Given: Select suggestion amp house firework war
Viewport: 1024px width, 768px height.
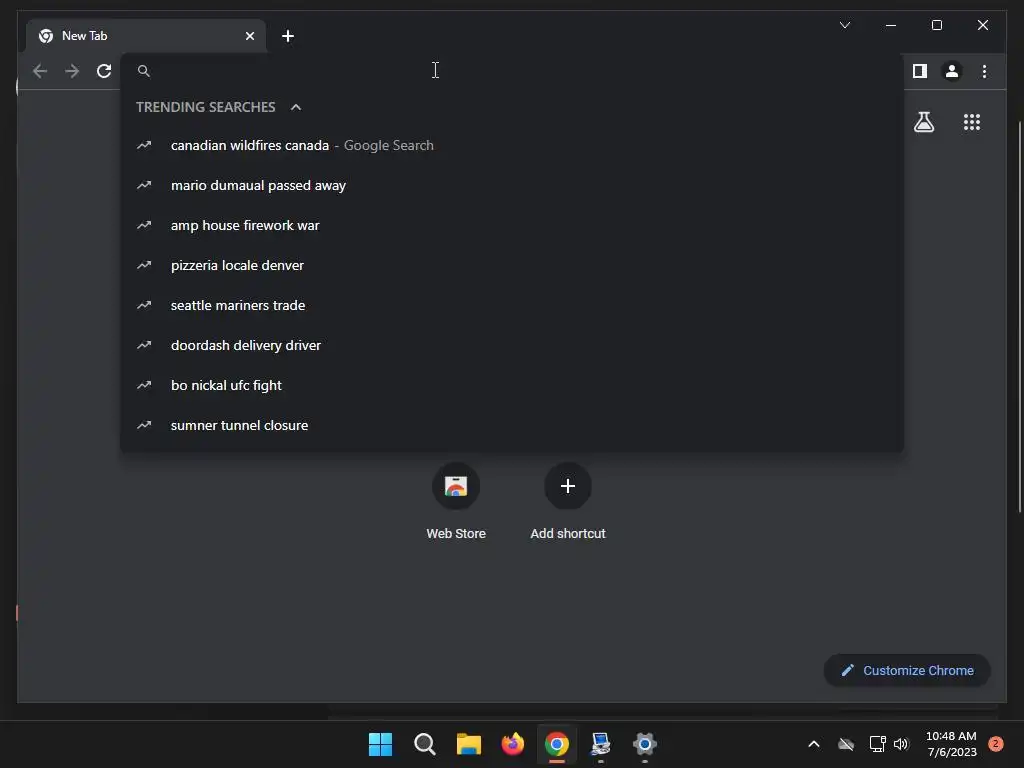Looking at the screenshot, I should 512,225.
